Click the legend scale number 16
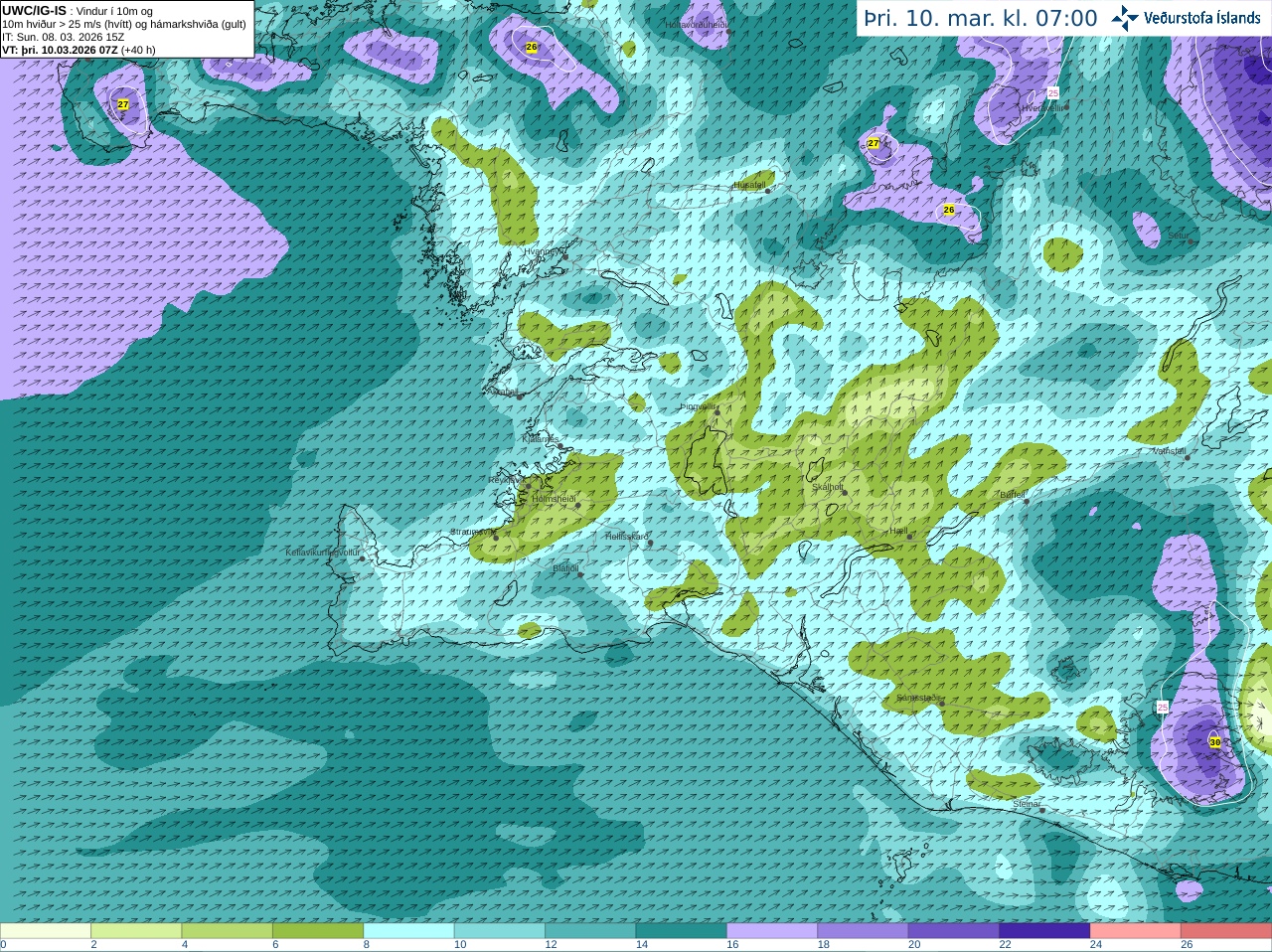Screen dimensions: 1272x952 732,945
